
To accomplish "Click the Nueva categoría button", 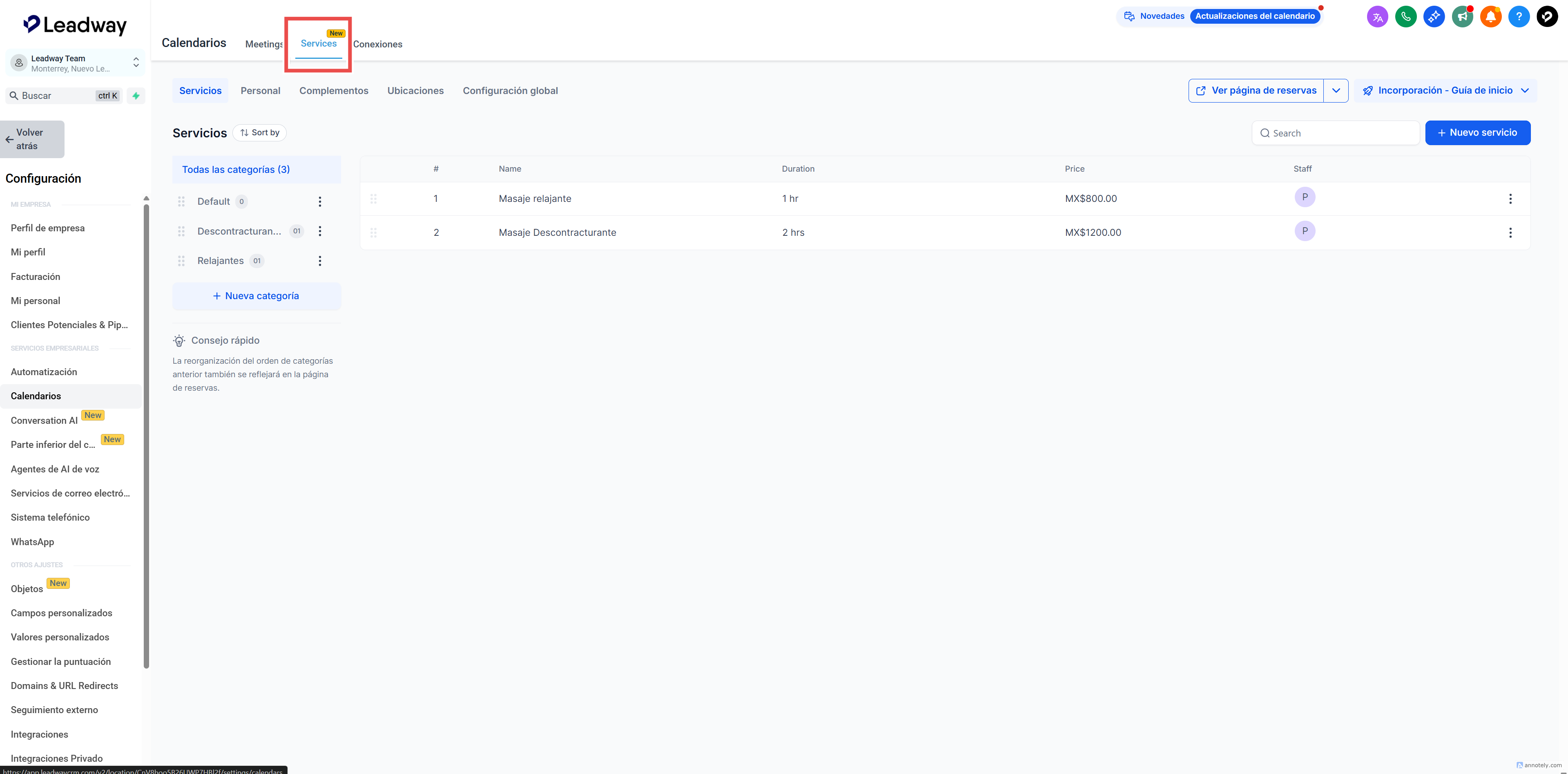I will [256, 296].
